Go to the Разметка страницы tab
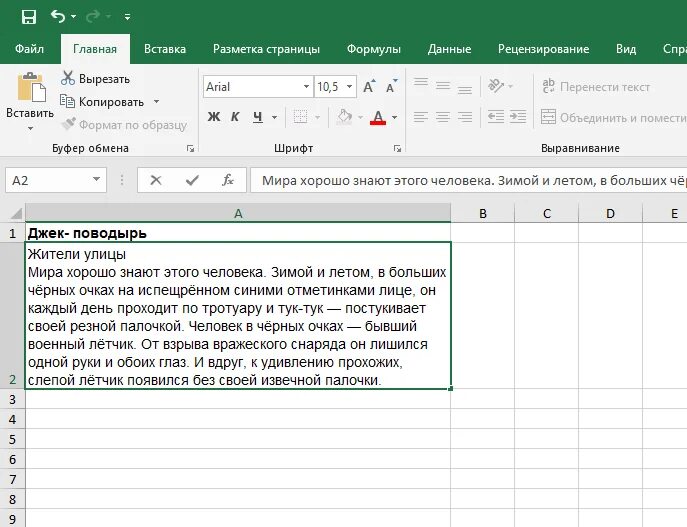The image size is (687, 527). [x=266, y=49]
